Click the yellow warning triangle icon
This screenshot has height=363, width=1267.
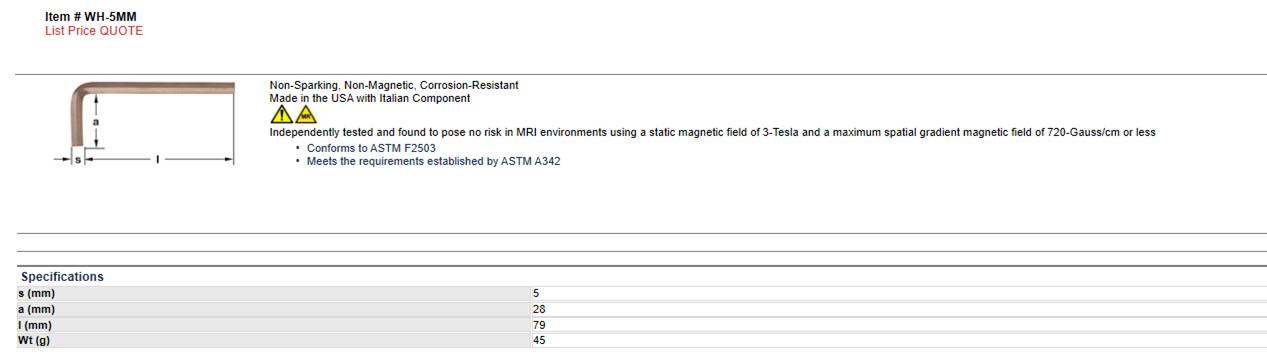tap(281, 115)
